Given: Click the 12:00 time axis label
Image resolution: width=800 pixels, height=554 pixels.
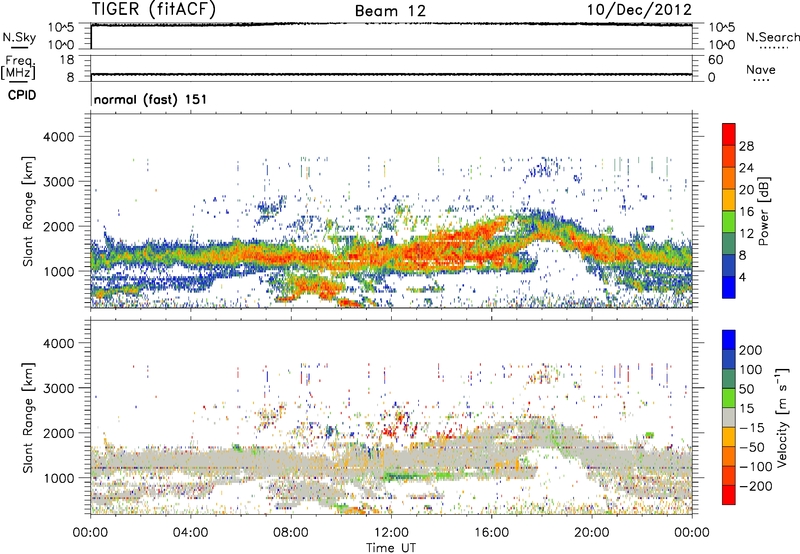Looking at the screenshot, I should coord(391,533).
